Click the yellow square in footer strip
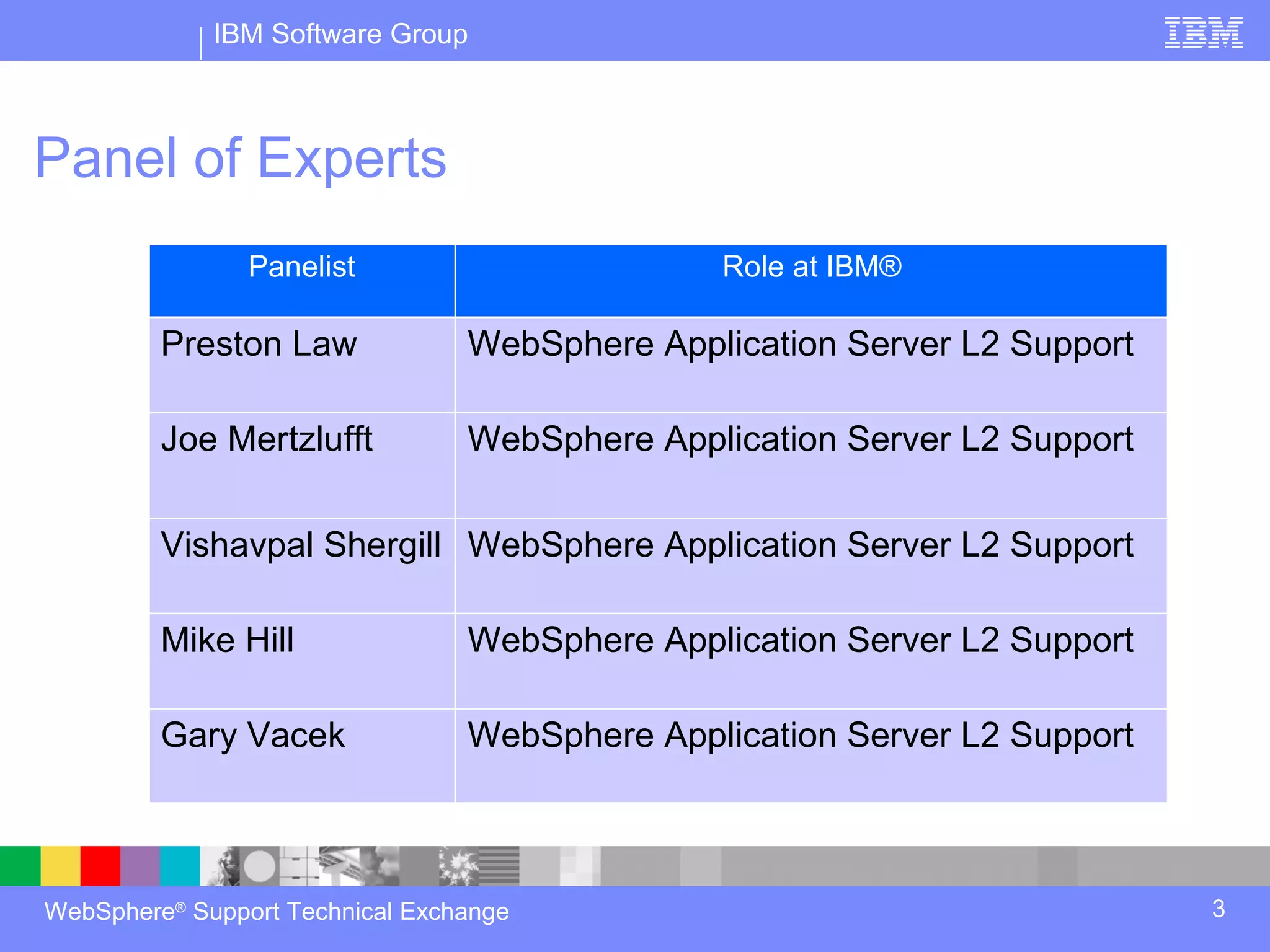This screenshot has height=952, width=1270. pyautogui.click(x=60, y=866)
